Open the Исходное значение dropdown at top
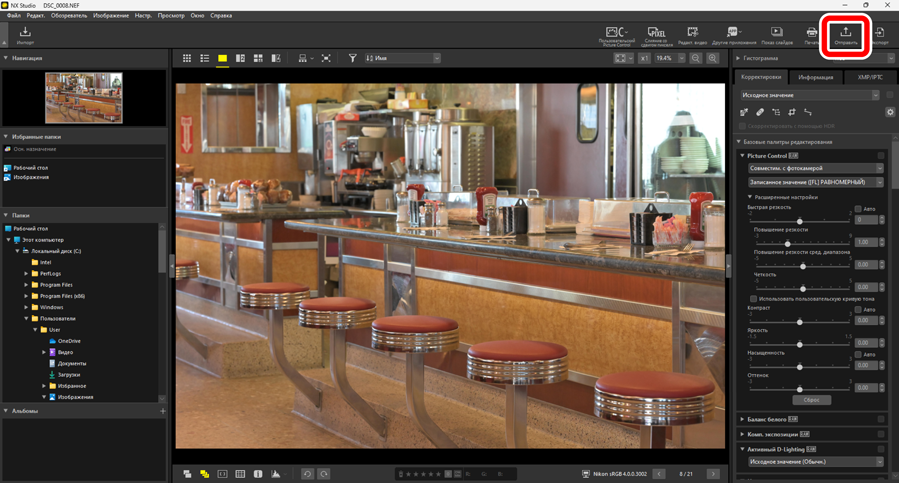 click(x=810, y=95)
